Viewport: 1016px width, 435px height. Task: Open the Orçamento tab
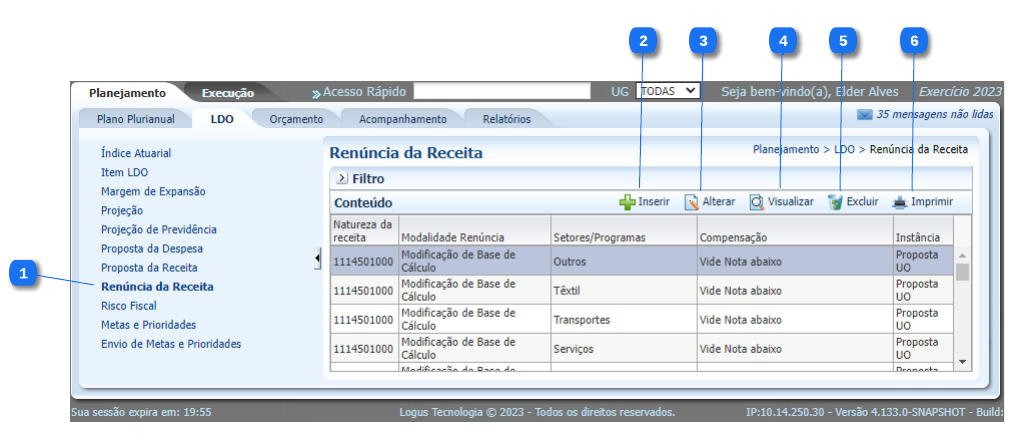pos(296,119)
